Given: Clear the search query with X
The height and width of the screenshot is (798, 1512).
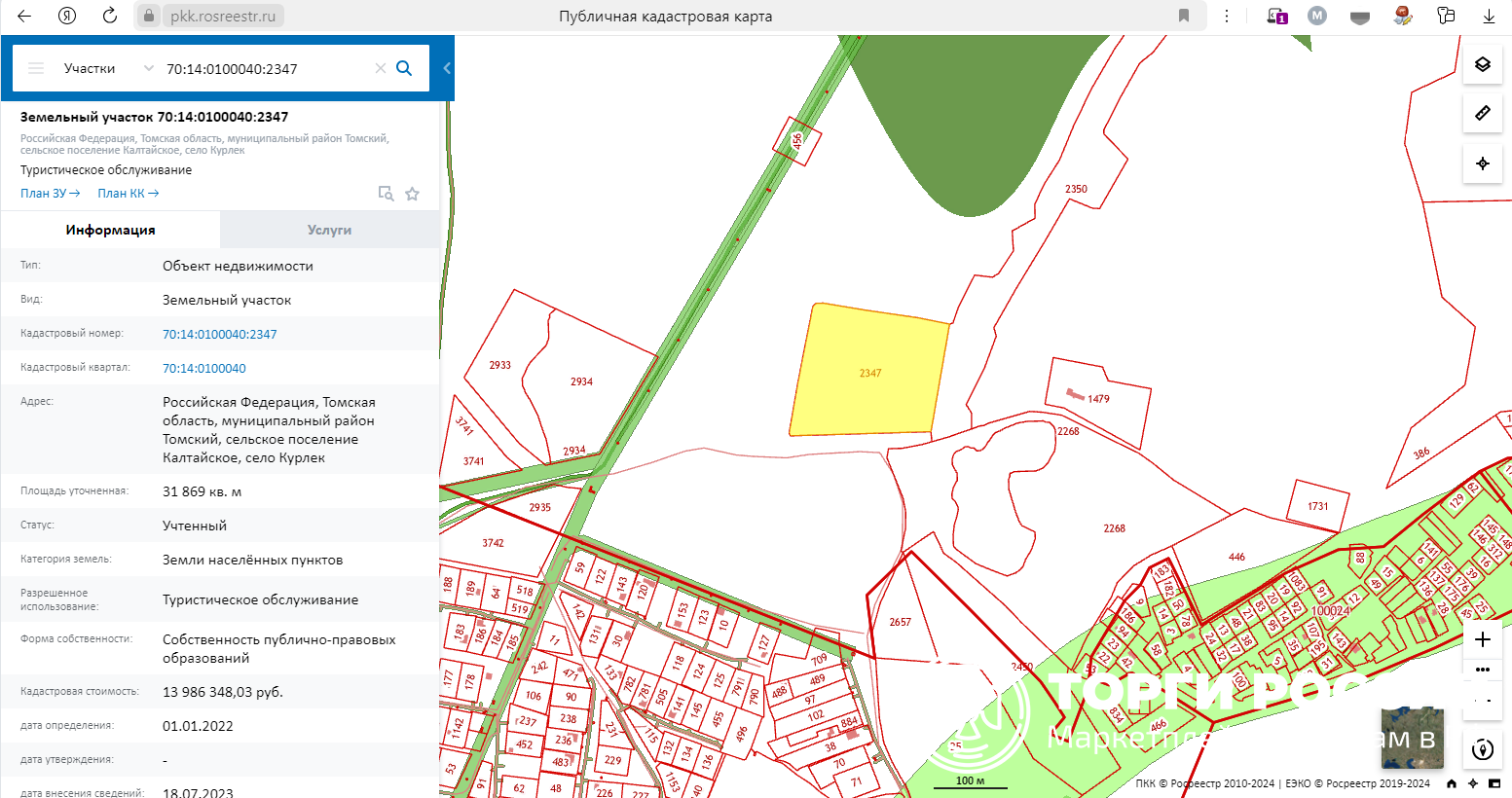Looking at the screenshot, I should [x=381, y=68].
